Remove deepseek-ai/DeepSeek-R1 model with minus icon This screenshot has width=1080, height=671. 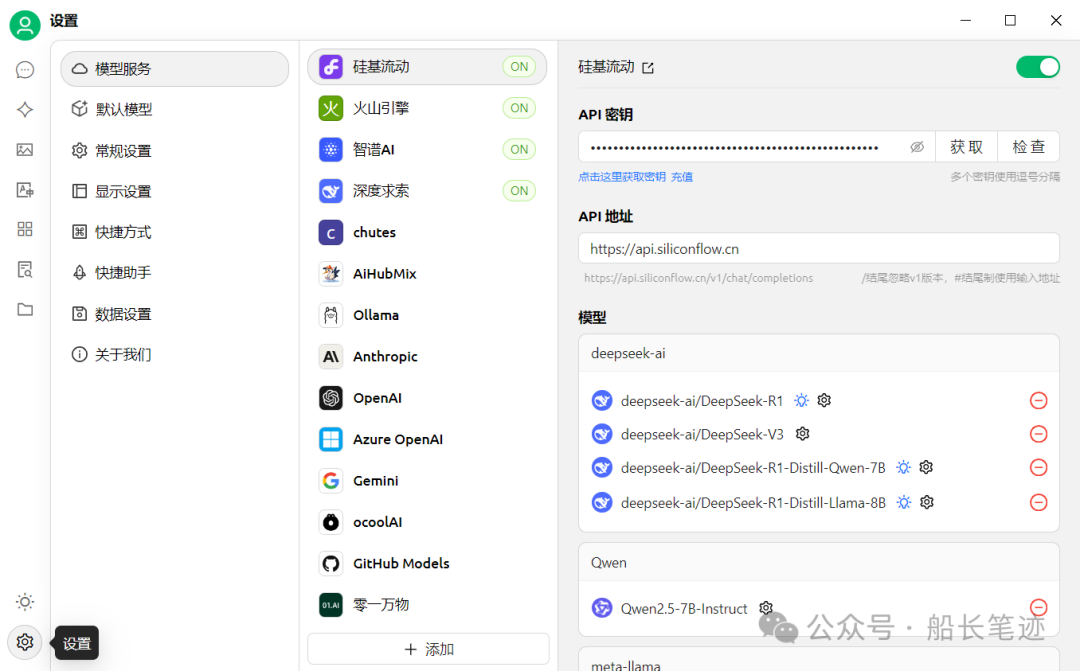coord(1038,400)
